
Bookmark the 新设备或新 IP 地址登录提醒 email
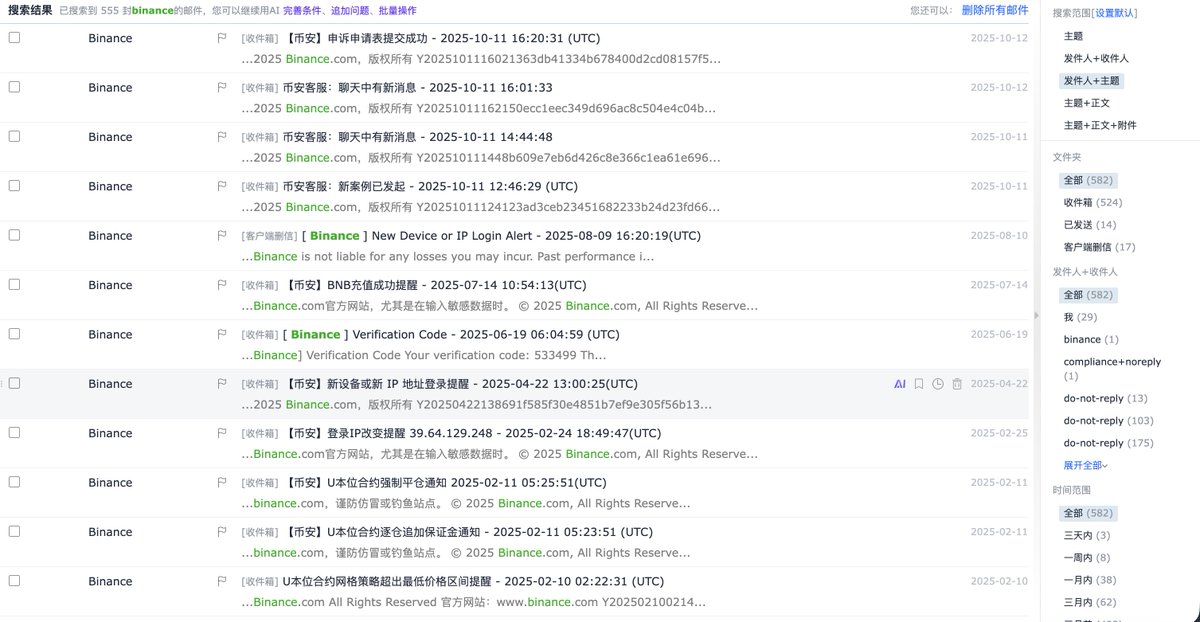(919, 384)
